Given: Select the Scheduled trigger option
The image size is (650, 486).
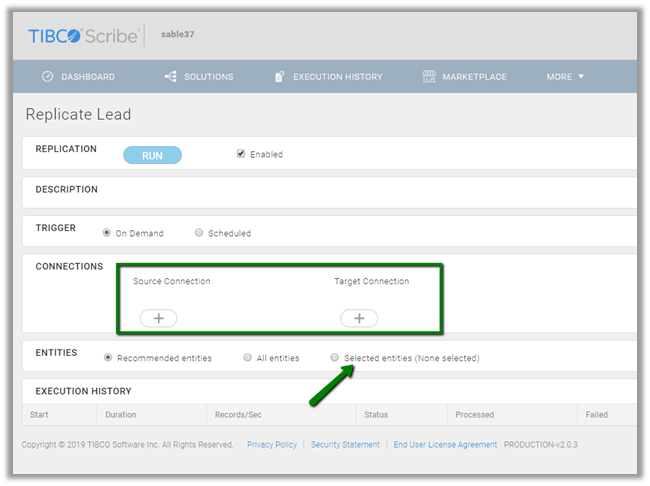Looking at the screenshot, I should (x=199, y=233).
